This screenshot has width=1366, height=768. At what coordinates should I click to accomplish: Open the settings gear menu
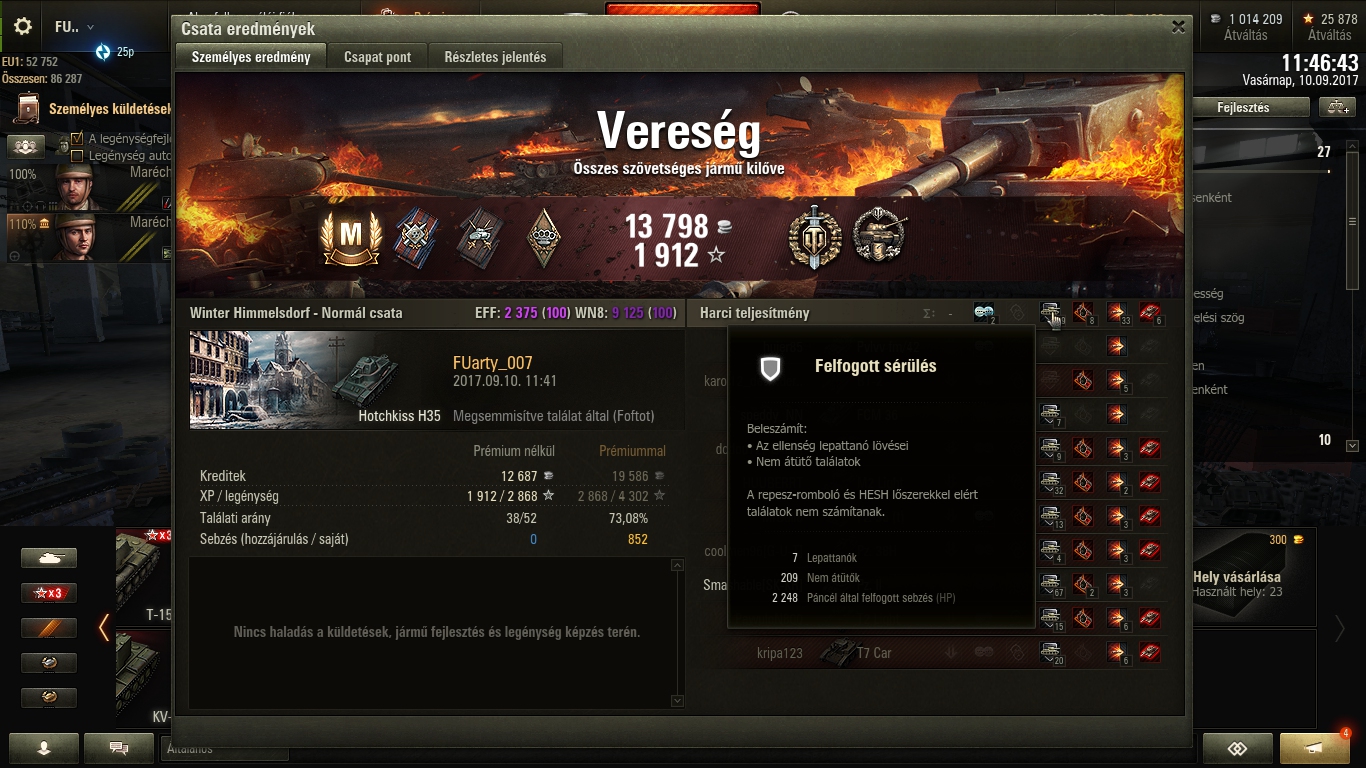pos(22,26)
